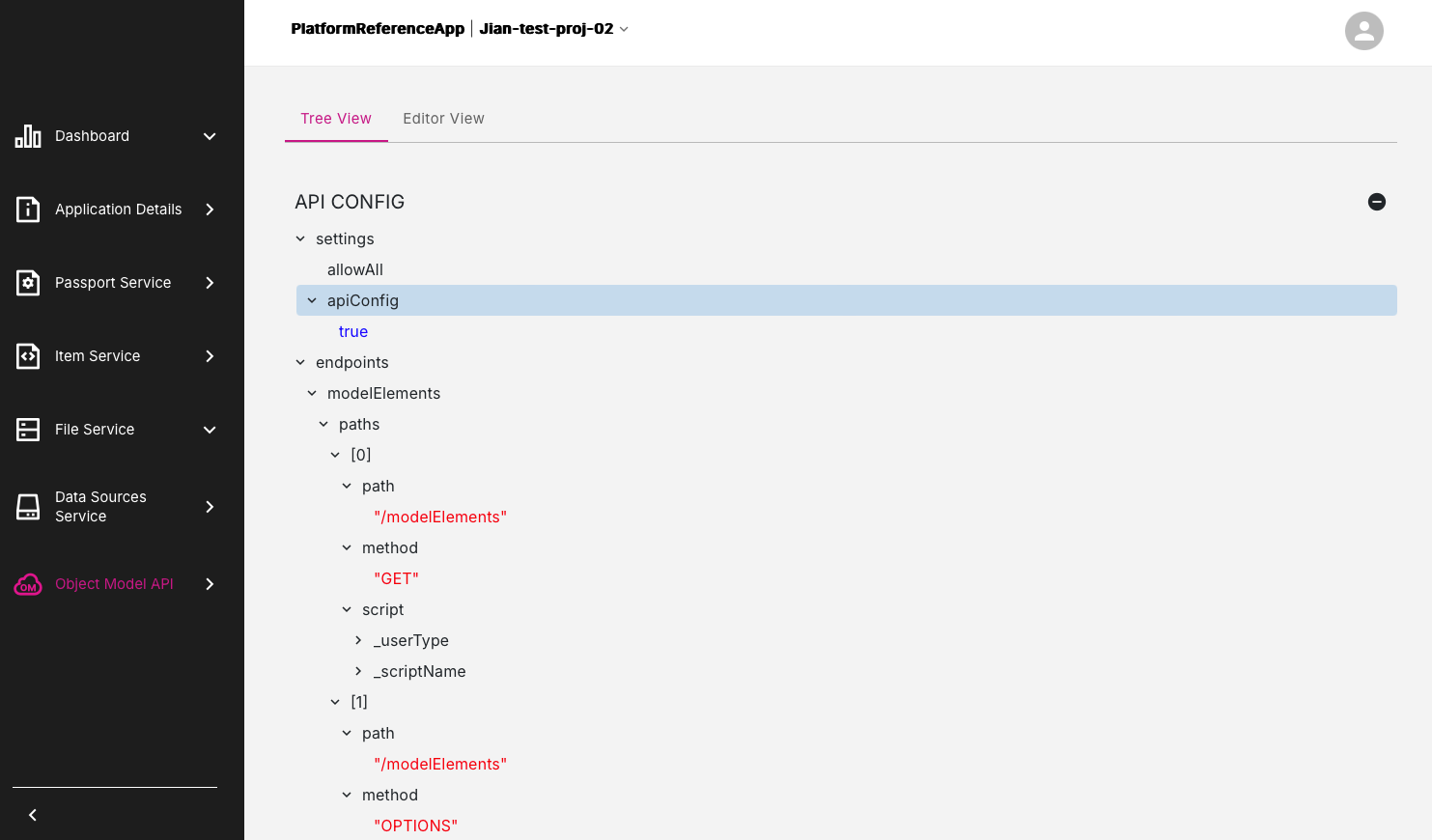Switch to the Editor View tab
Image resolution: width=1432 pixels, height=840 pixels.
pyautogui.click(x=443, y=119)
